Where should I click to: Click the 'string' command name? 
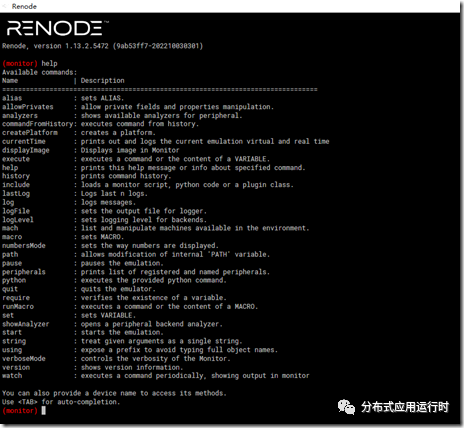coord(14,341)
